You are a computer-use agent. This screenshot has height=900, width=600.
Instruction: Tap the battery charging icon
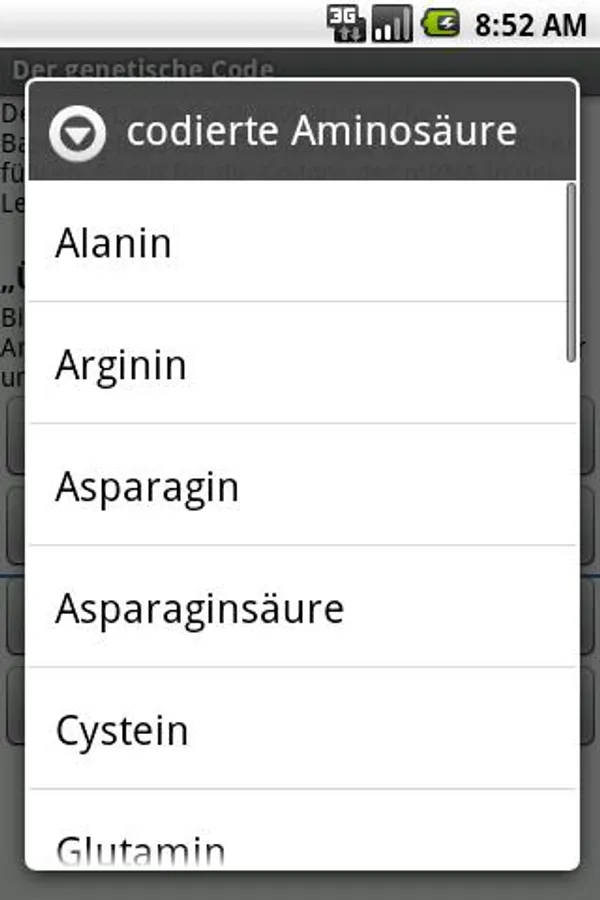(440, 23)
